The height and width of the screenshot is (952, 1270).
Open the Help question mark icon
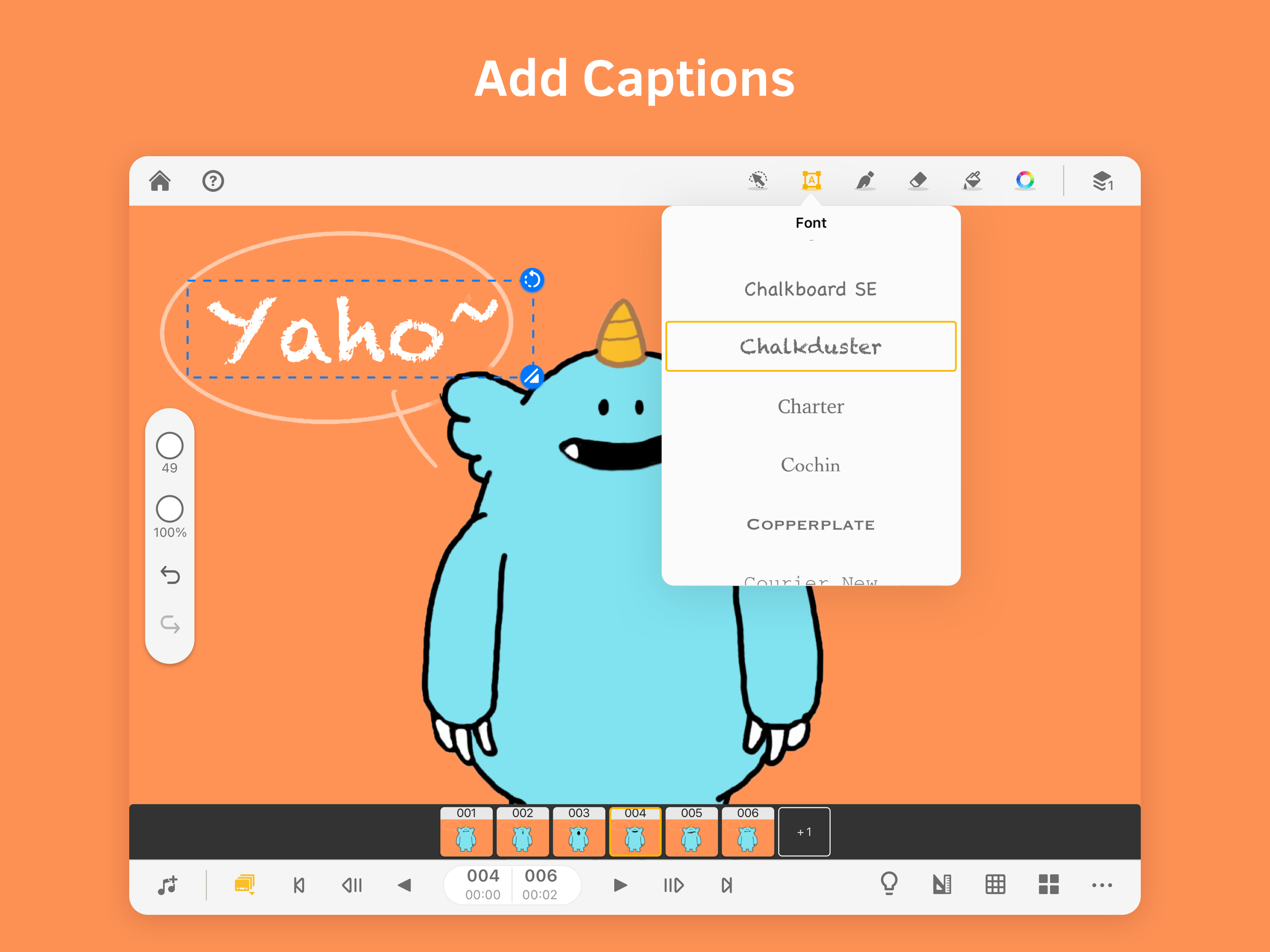point(213,181)
